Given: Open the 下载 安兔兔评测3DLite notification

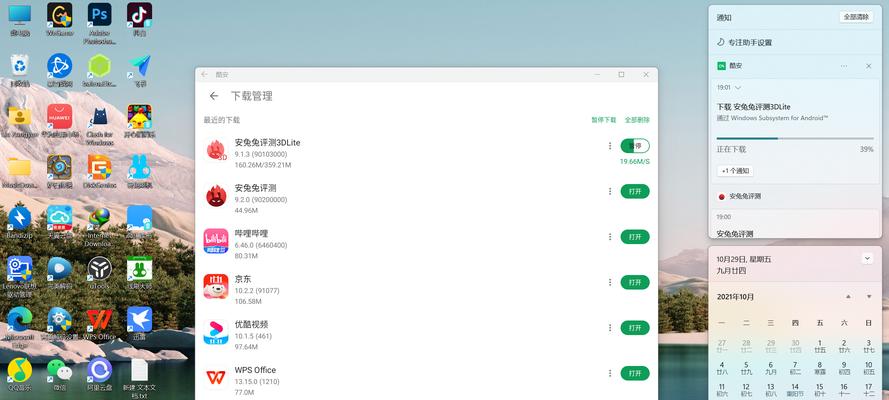Looking at the screenshot, I should click(753, 107).
